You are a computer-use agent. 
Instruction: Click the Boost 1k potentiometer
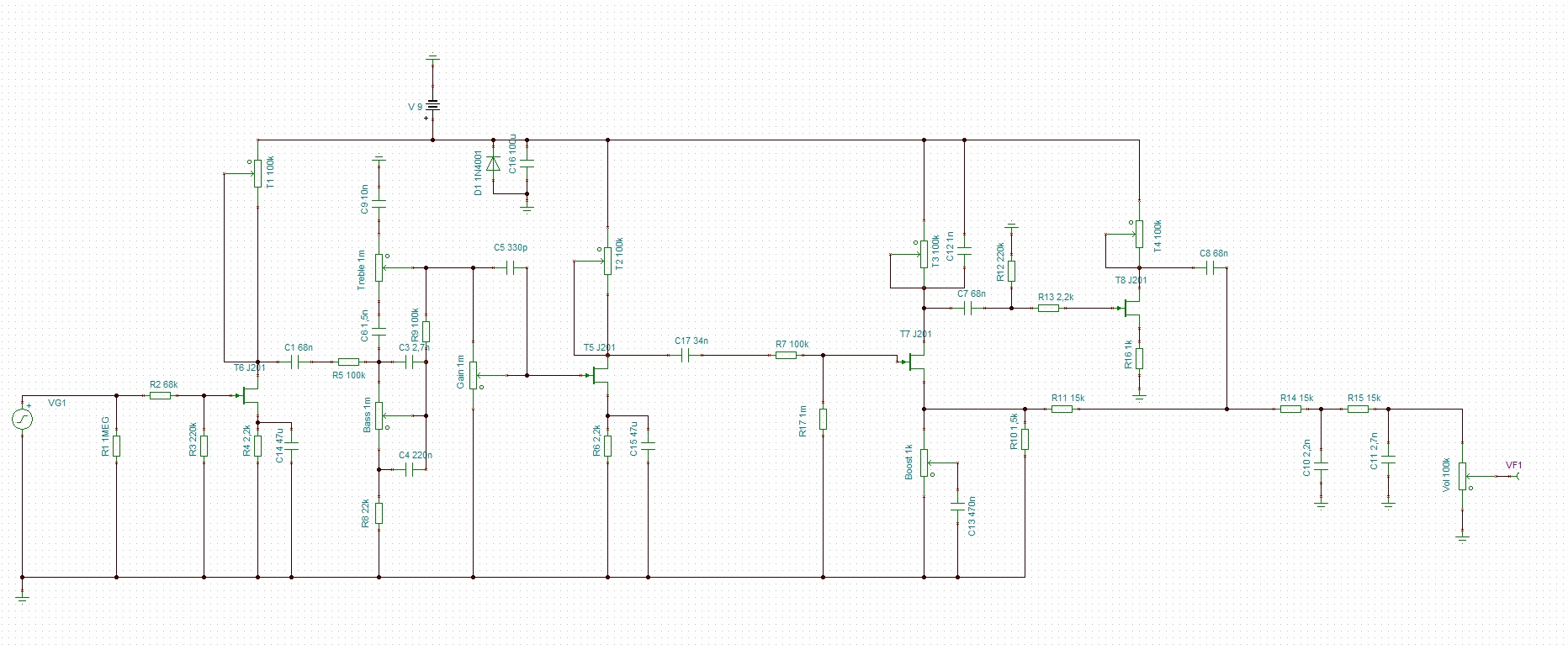(924, 462)
